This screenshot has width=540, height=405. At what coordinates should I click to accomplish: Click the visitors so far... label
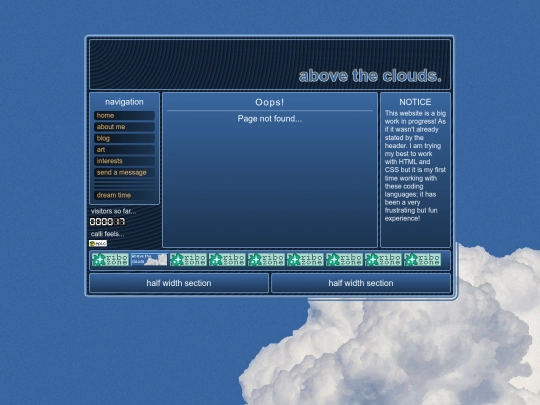click(x=113, y=211)
